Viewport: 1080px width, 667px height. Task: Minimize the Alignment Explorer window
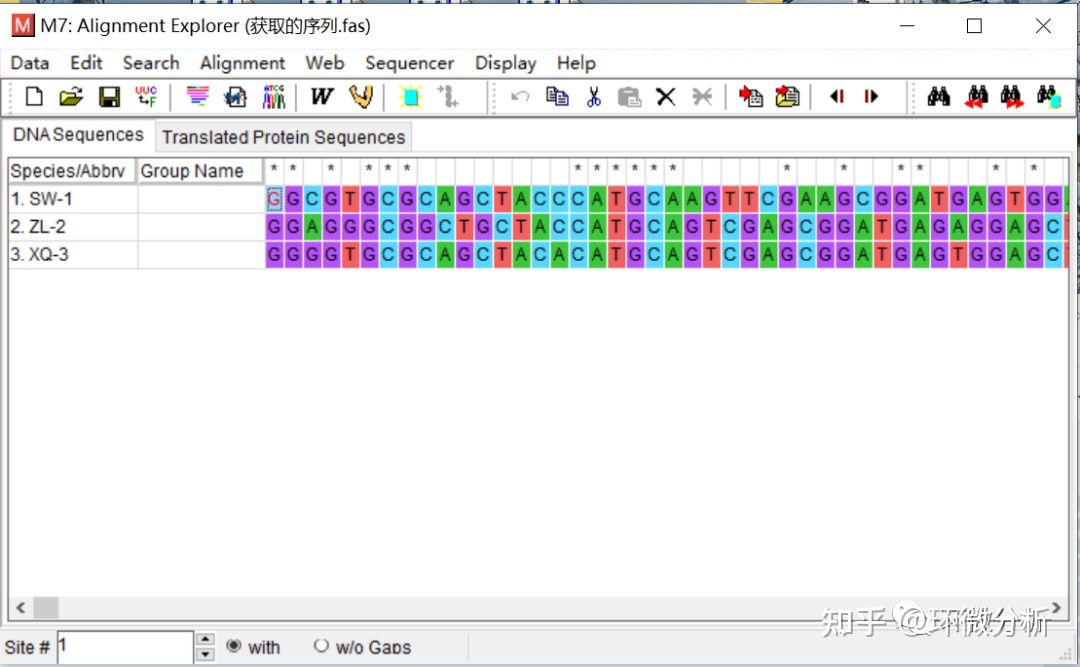907,26
